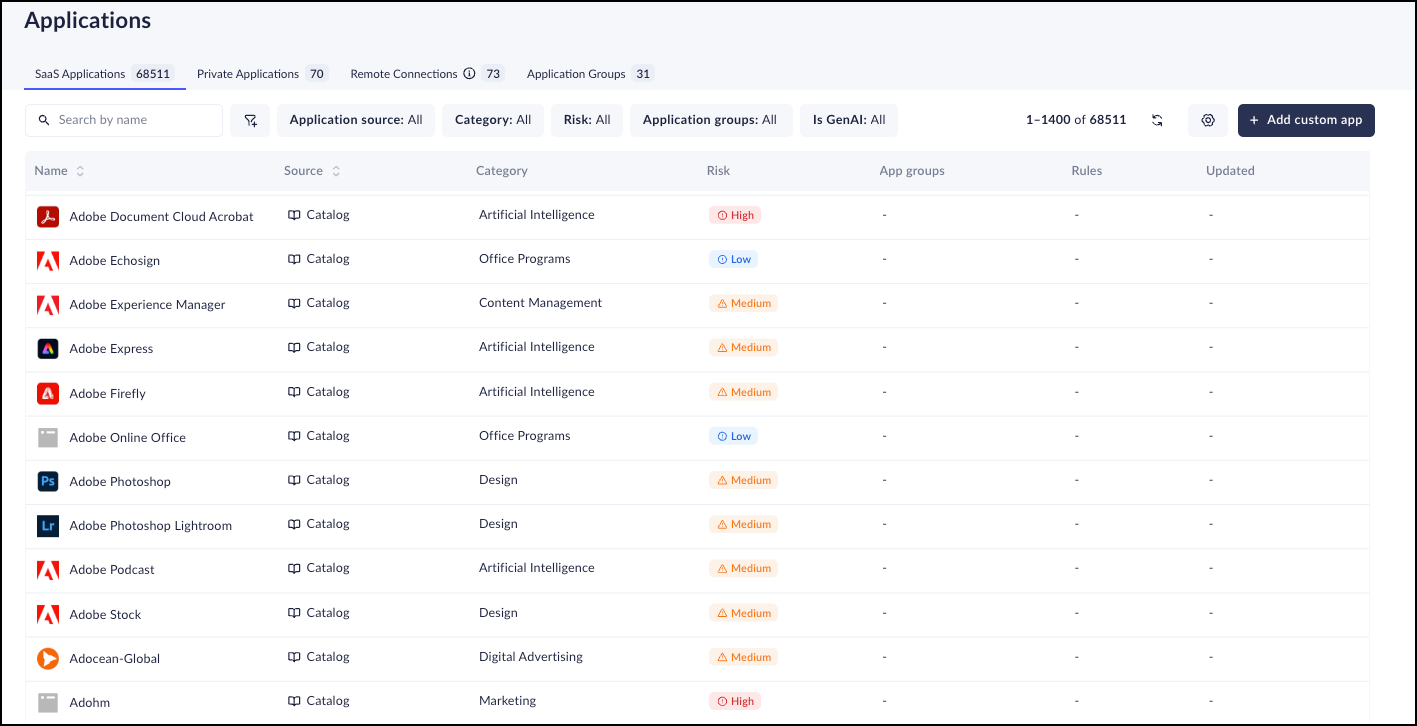This screenshot has width=1417, height=726.
Task: Click the Remote Connections info icon
Action: [x=468, y=74]
